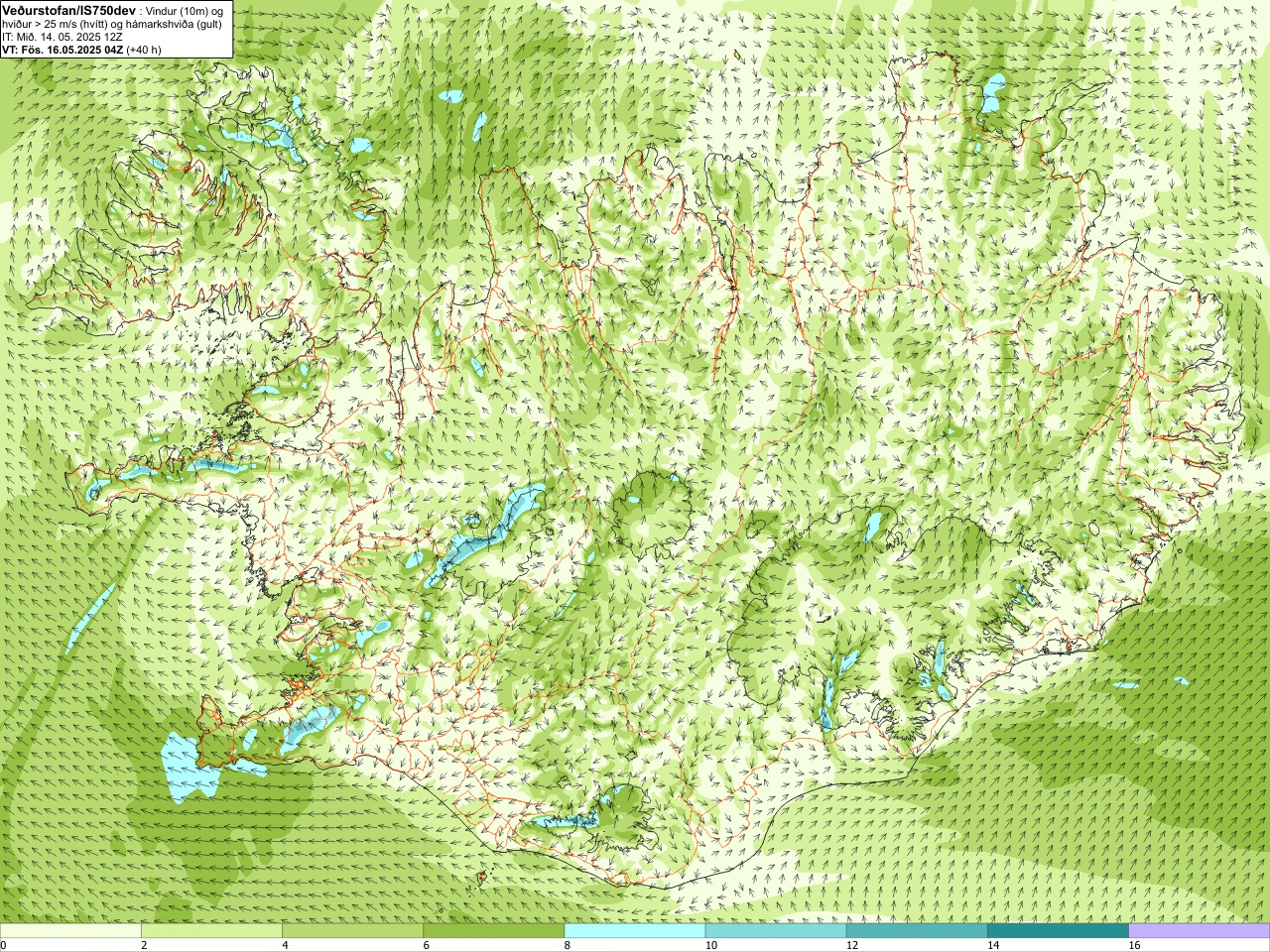1270x952 pixels.
Task: Click the turquoise 10–12 m/s legend swatch
Action: tap(776, 931)
